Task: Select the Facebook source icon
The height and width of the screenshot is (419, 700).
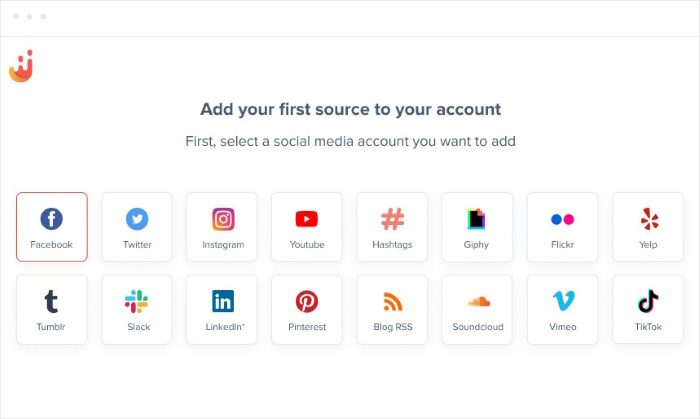Action: click(x=51, y=219)
